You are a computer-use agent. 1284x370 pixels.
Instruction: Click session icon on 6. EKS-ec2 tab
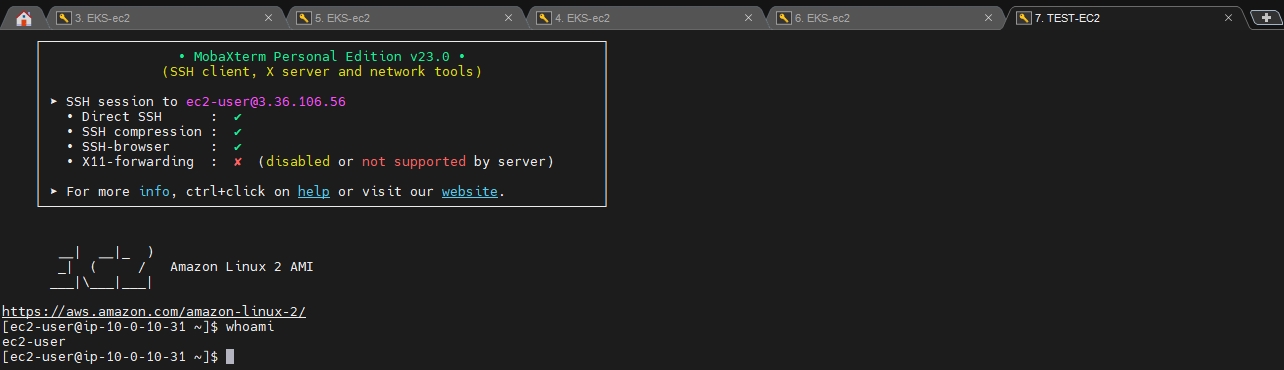(784, 18)
